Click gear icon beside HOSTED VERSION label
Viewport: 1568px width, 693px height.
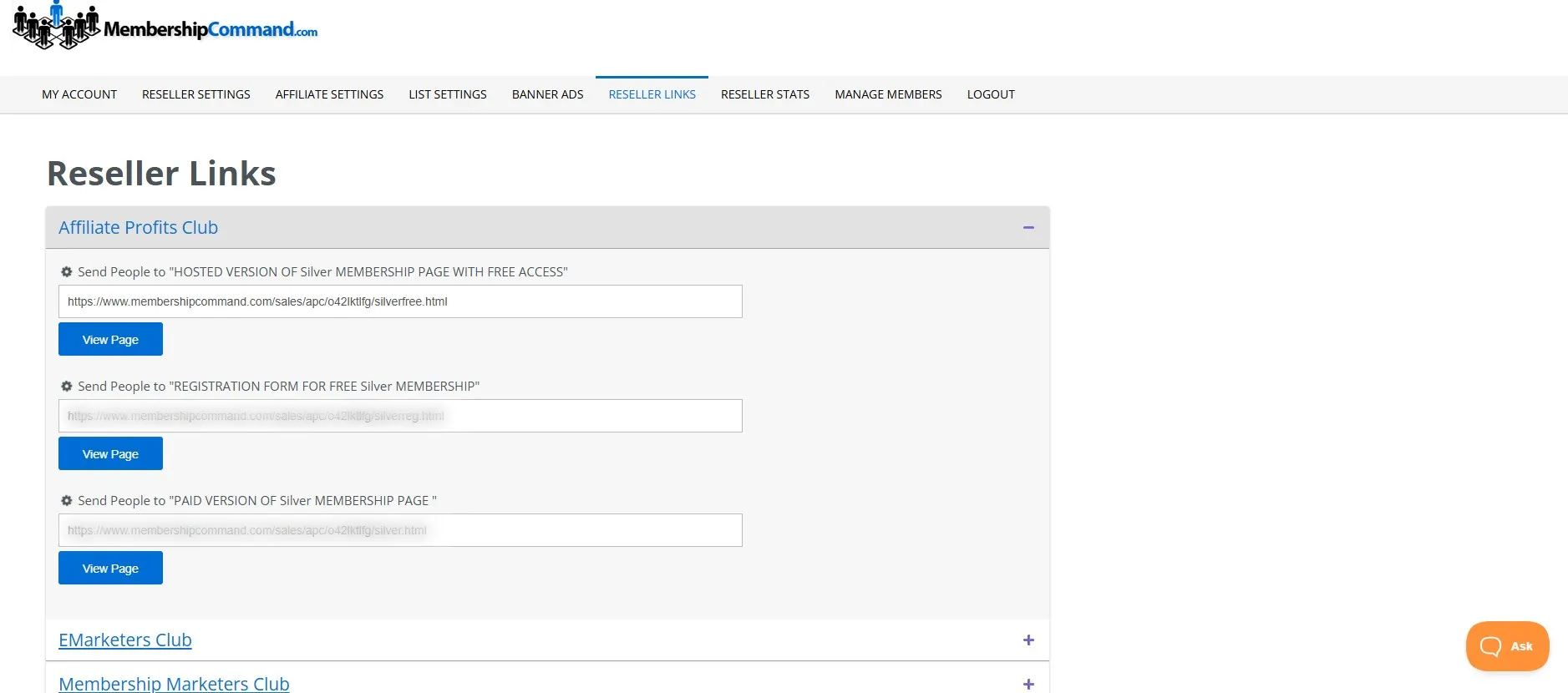click(x=67, y=272)
